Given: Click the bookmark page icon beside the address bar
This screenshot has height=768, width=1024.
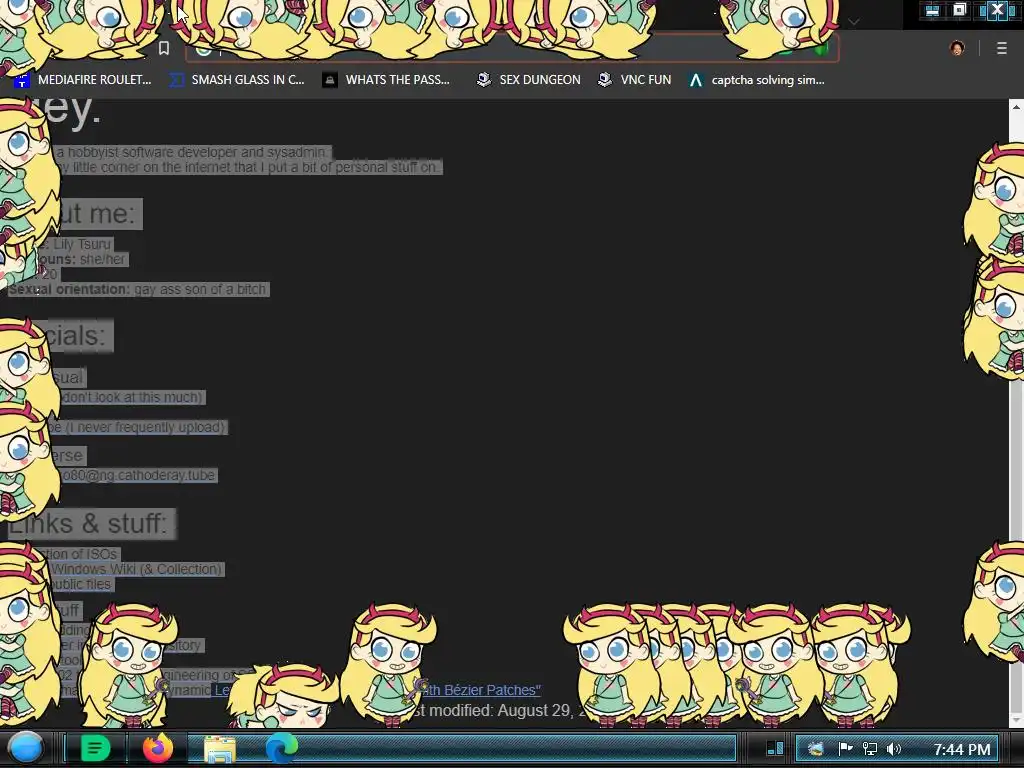Looking at the screenshot, I should 164,48.
